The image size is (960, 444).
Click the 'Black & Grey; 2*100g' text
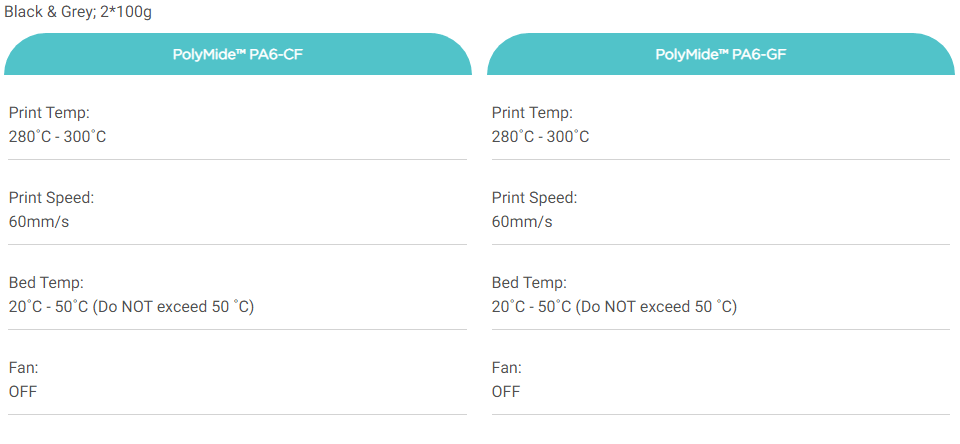click(78, 12)
